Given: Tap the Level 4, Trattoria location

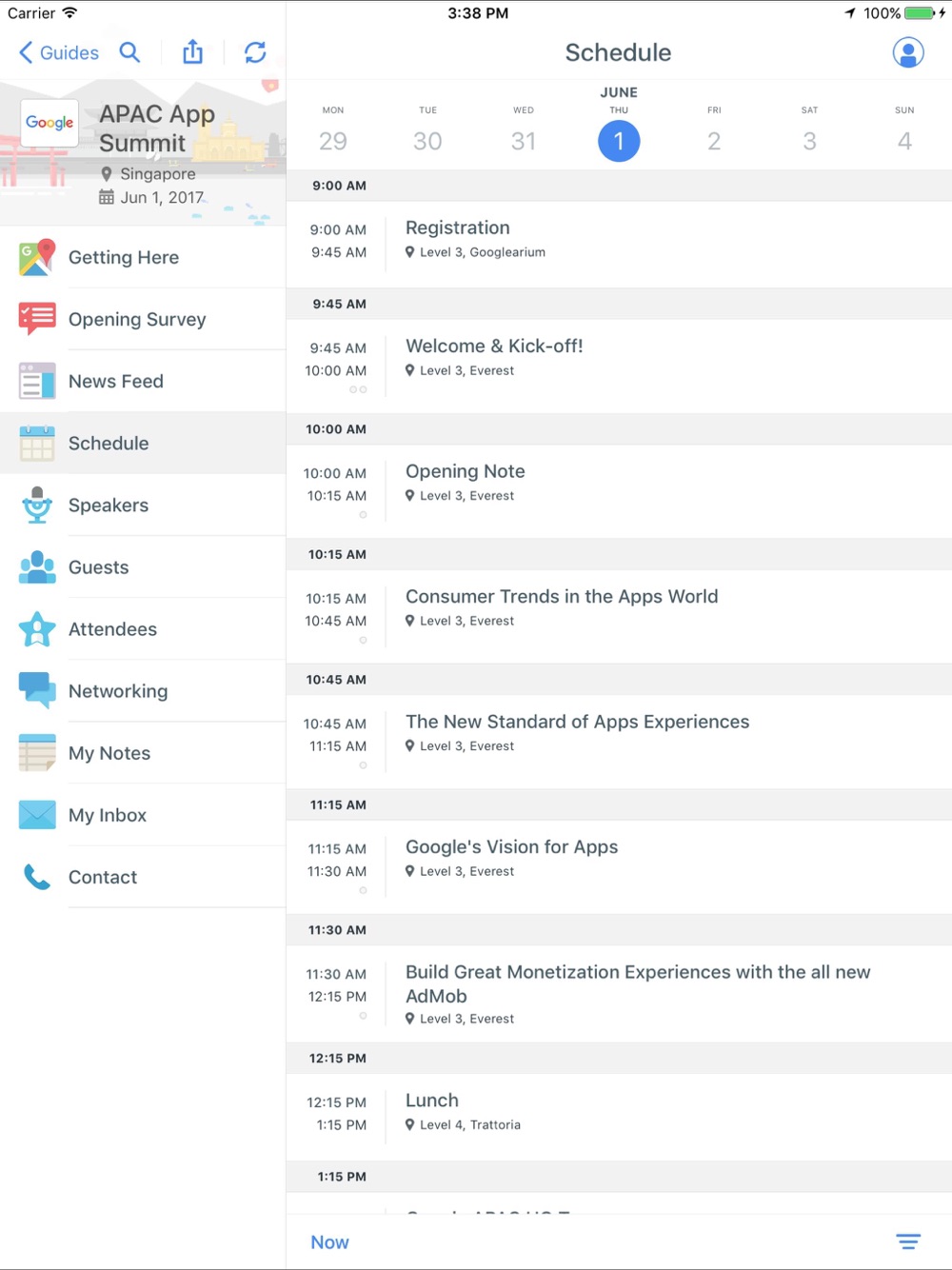Looking at the screenshot, I should [x=463, y=1124].
